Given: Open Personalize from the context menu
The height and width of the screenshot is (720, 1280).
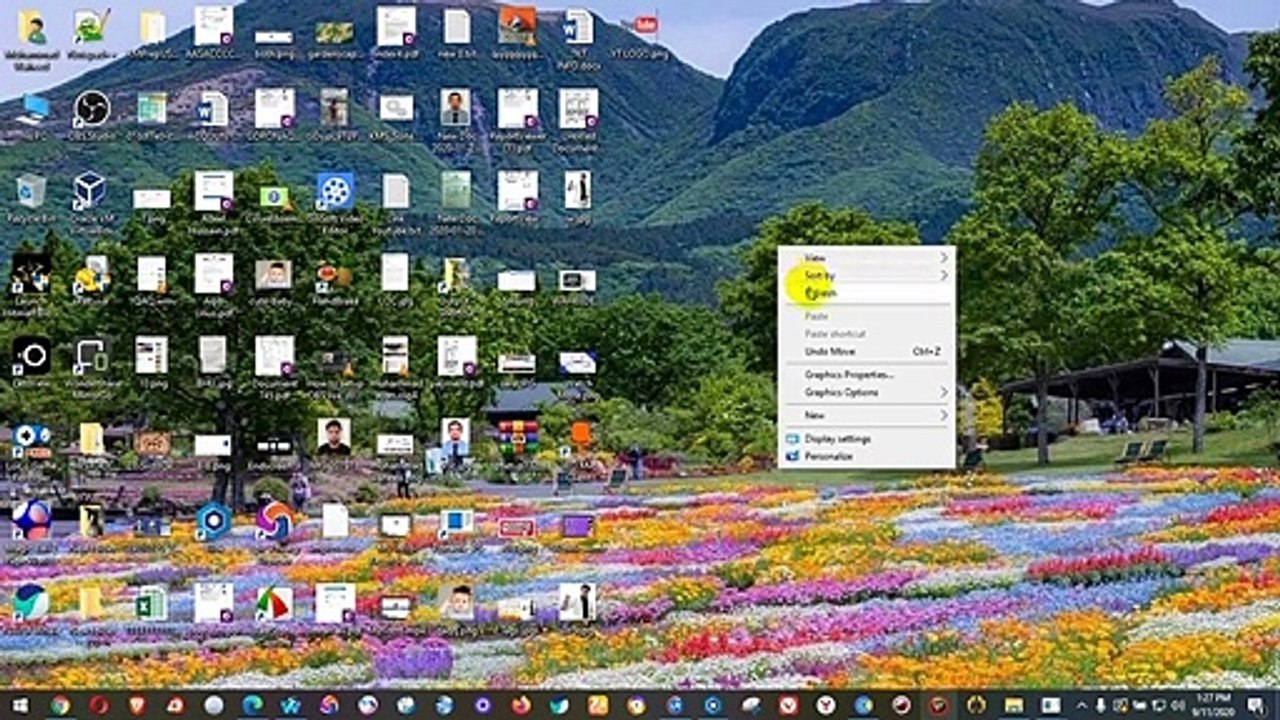Looking at the screenshot, I should pos(866,456).
